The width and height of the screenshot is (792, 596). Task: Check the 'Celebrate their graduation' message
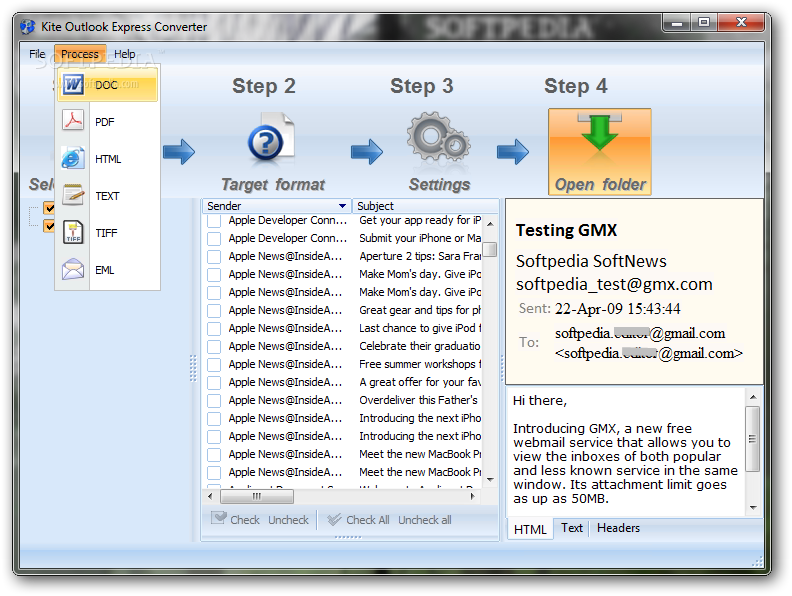click(214, 346)
